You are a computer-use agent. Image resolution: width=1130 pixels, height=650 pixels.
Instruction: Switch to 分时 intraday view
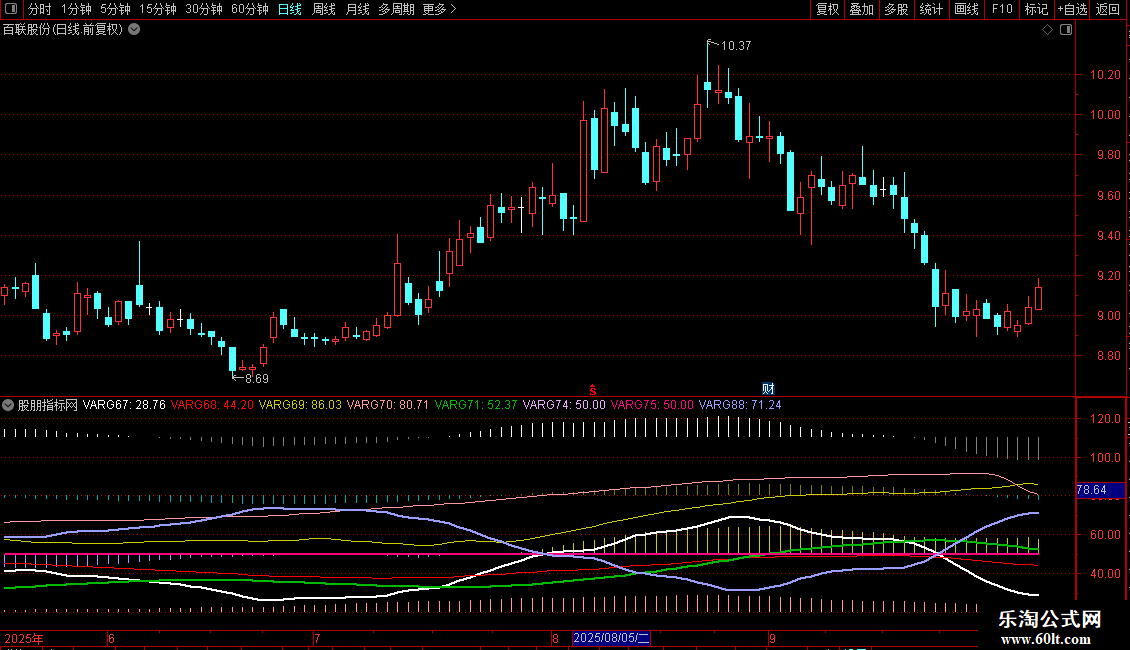point(40,9)
